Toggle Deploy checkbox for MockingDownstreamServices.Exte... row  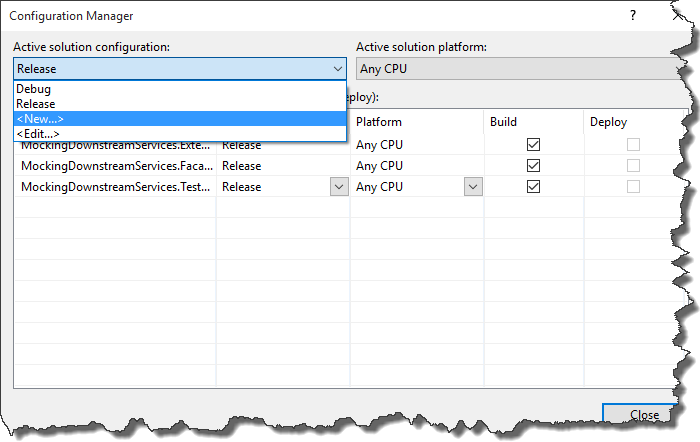[x=633, y=145]
